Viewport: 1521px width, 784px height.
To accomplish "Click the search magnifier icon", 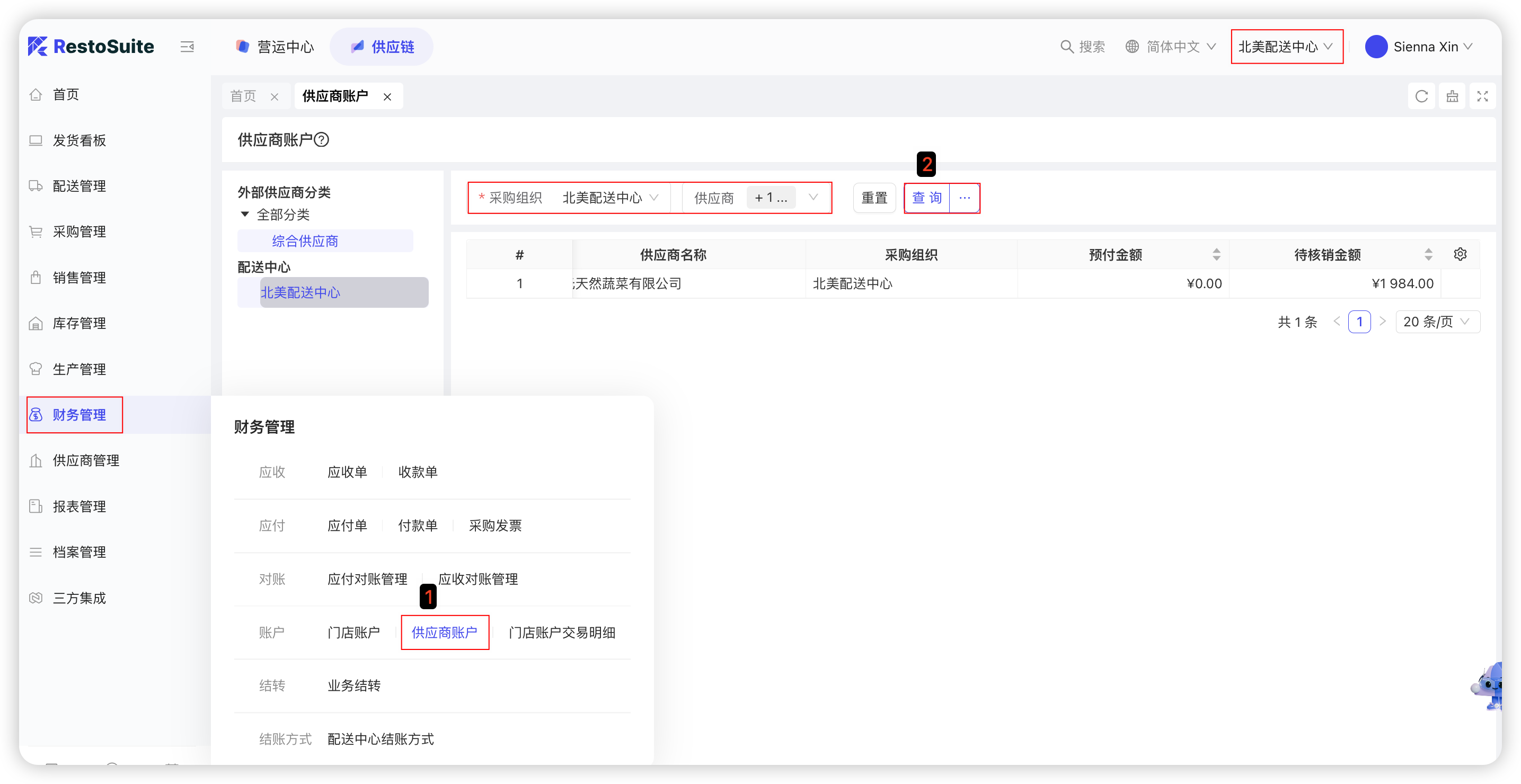I will (1066, 47).
